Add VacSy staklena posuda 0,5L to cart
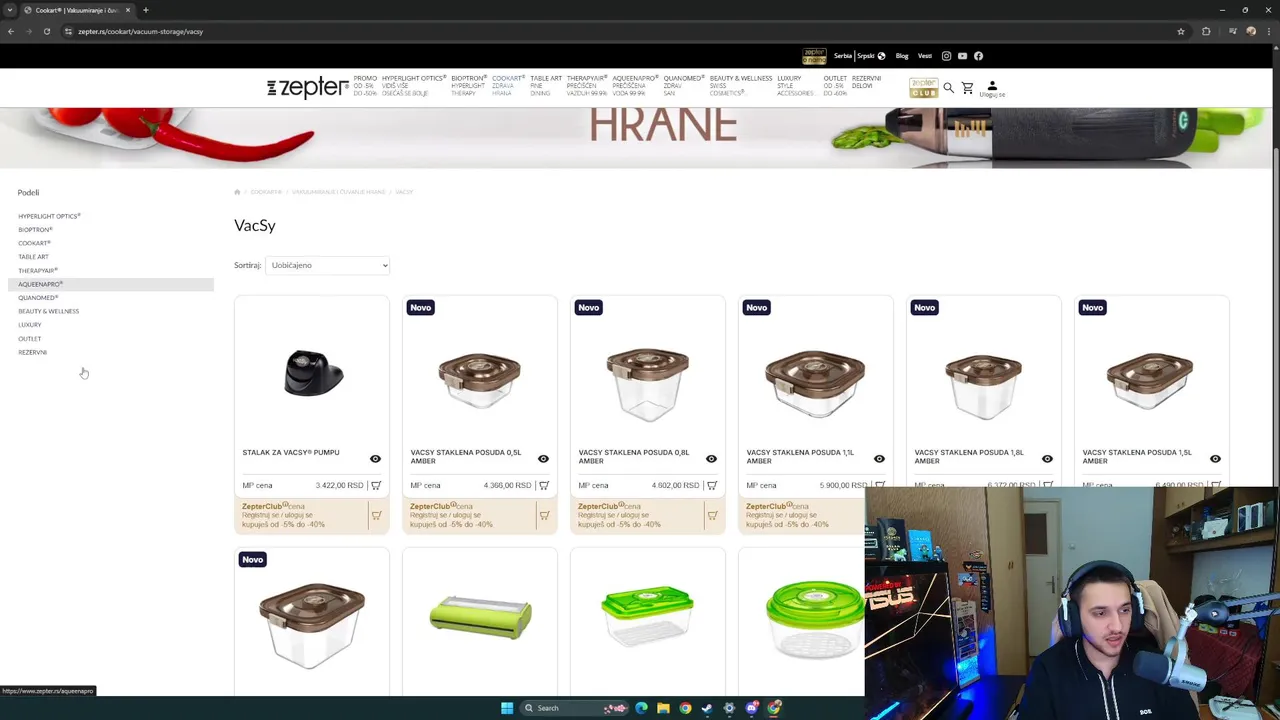Screen dimensions: 1280x720 point(544,485)
